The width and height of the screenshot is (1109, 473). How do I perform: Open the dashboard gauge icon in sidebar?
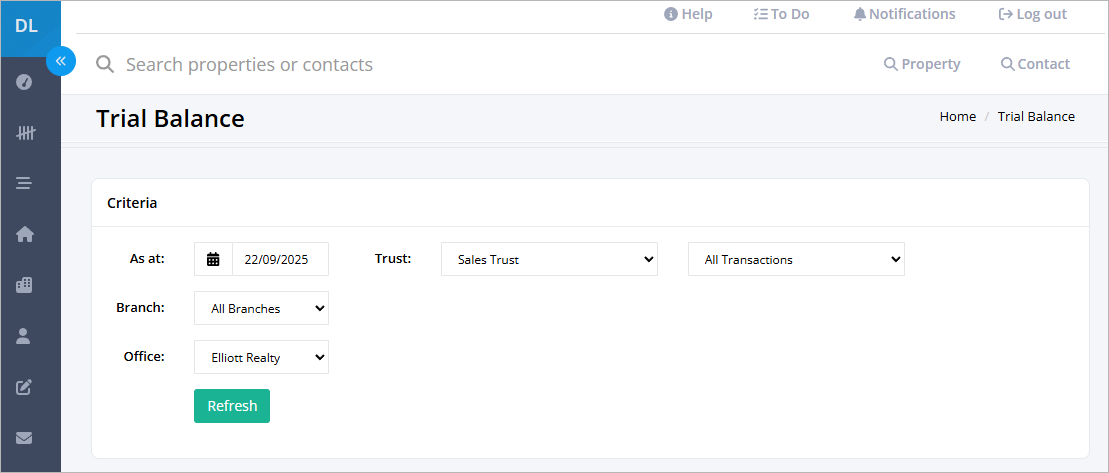click(24, 83)
